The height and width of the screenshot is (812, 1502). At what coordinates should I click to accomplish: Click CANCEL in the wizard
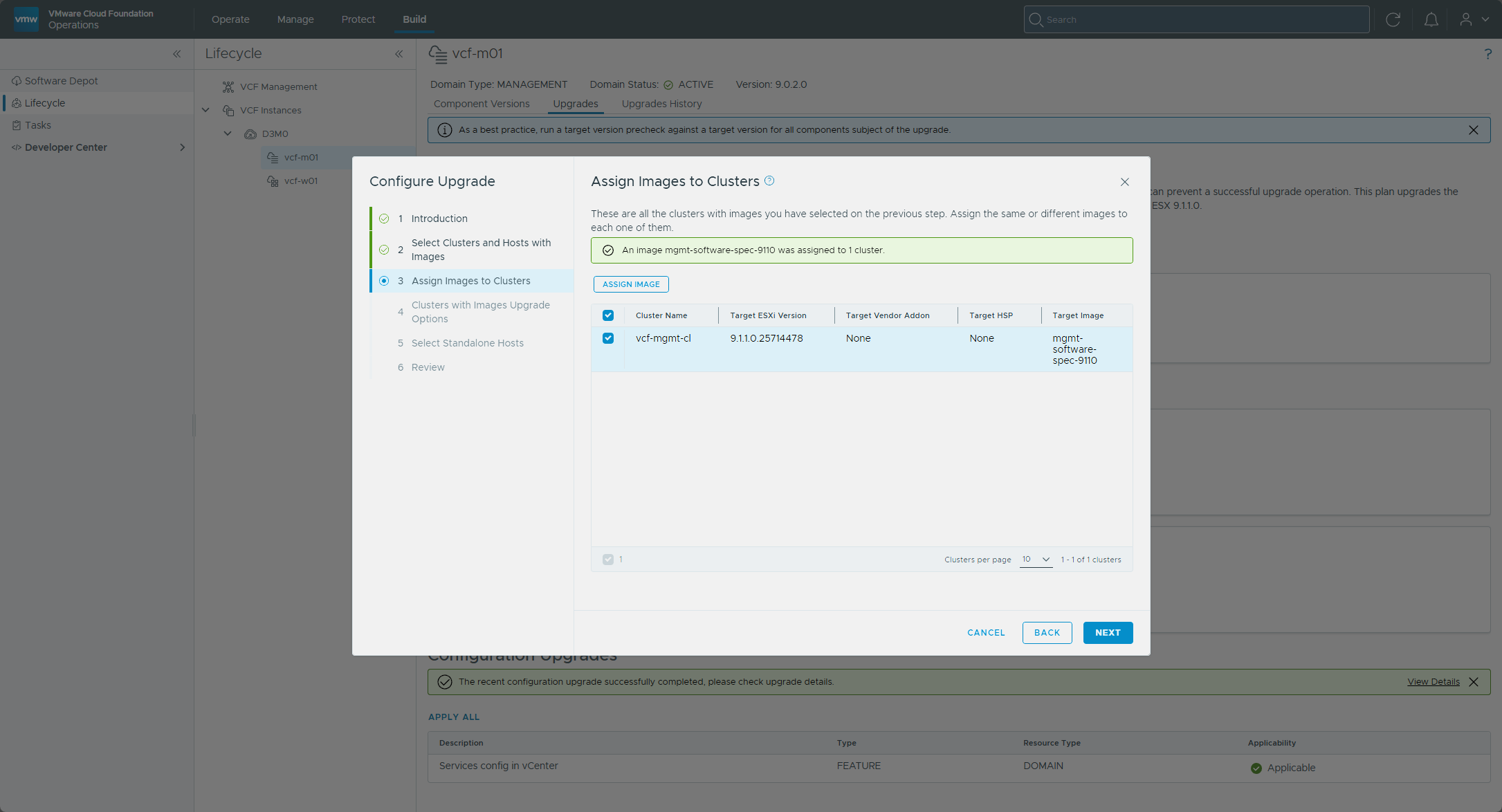point(986,633)
